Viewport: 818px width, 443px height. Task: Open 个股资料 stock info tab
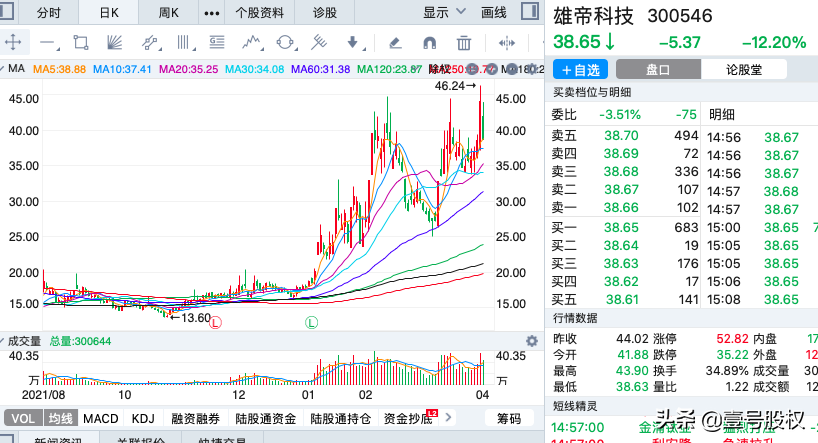(x=259, y=13)
